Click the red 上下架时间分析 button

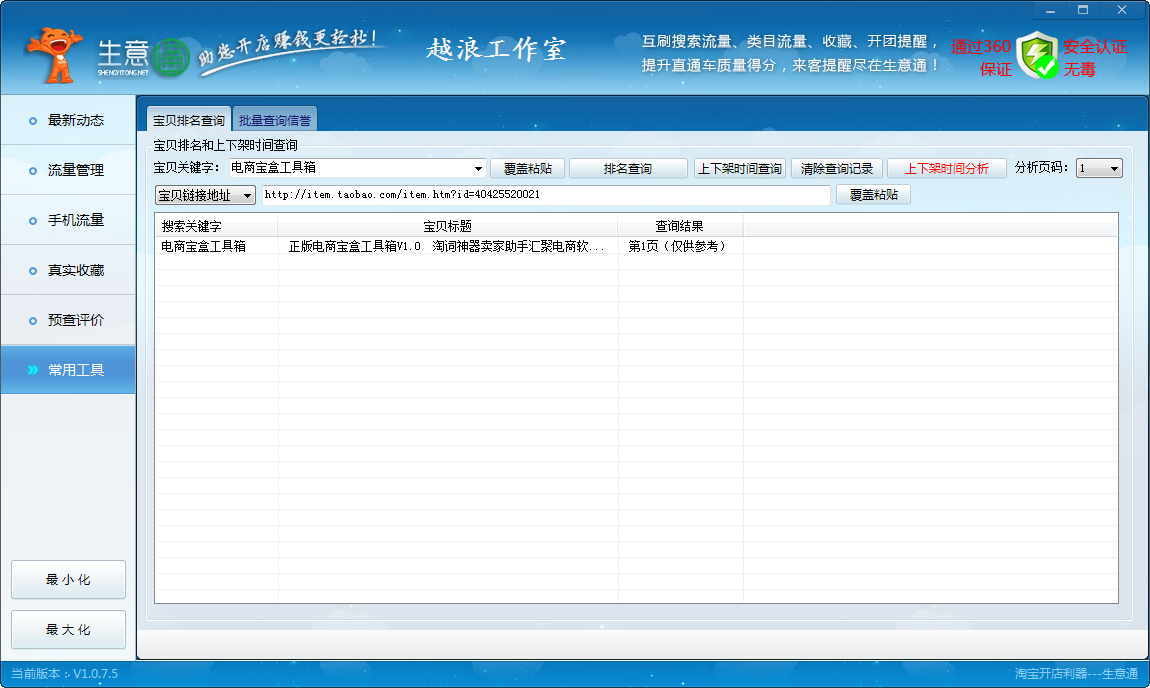pos(946,169)
